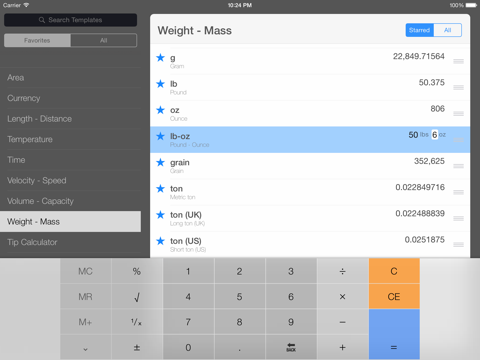Tap the grain row reorder handle
The height and width of the screenshot is (360, 480).
(458, 166)
